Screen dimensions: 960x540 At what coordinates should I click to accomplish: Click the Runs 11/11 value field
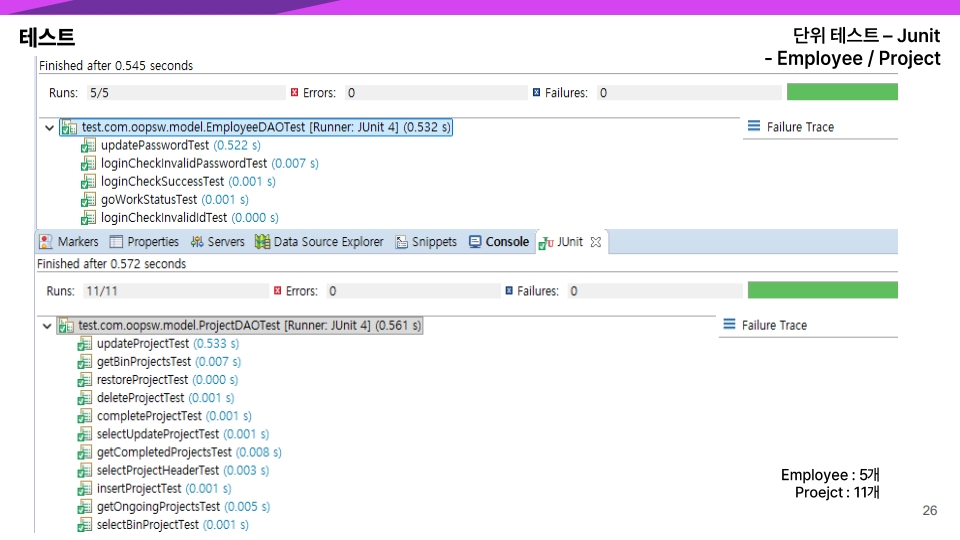coord(176,291)
